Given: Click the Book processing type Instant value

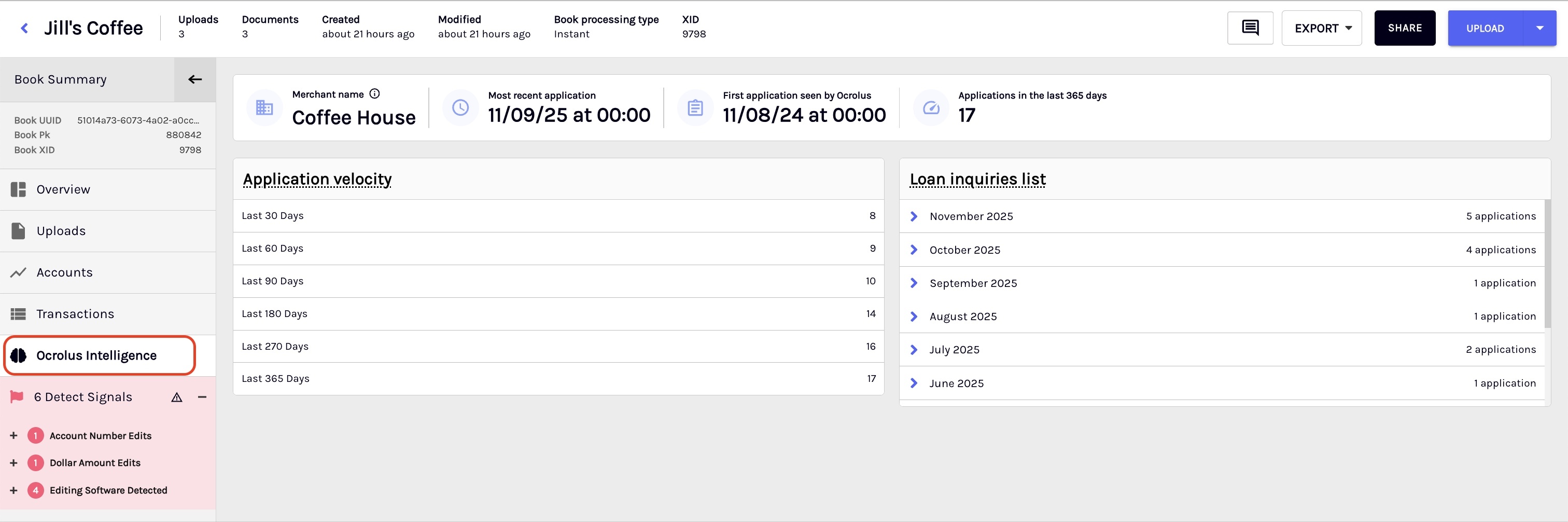Looking at the screenshot, I should 571,34.
